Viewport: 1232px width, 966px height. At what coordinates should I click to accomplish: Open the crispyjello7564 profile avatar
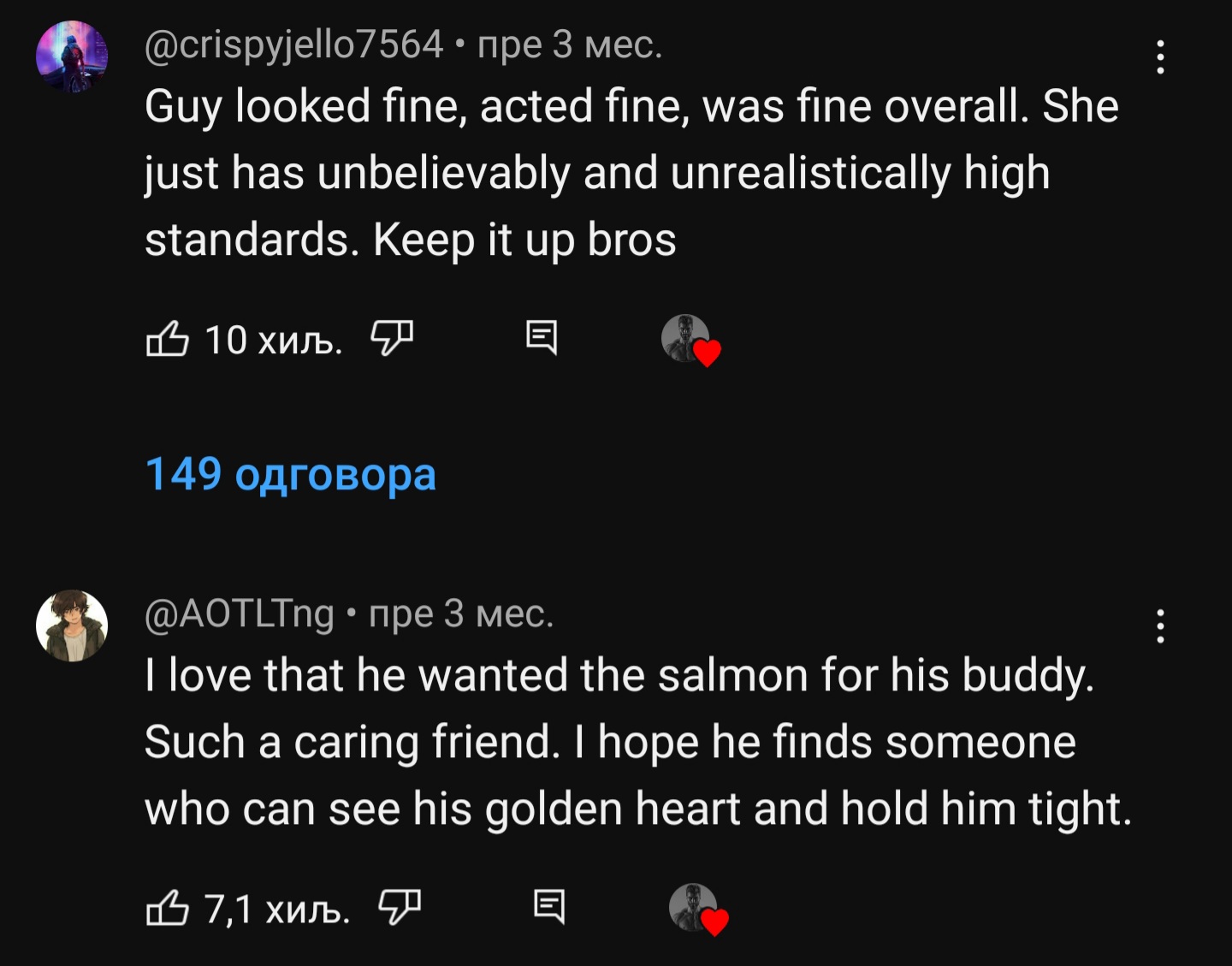pyautogui.click(x=72, y=56)
